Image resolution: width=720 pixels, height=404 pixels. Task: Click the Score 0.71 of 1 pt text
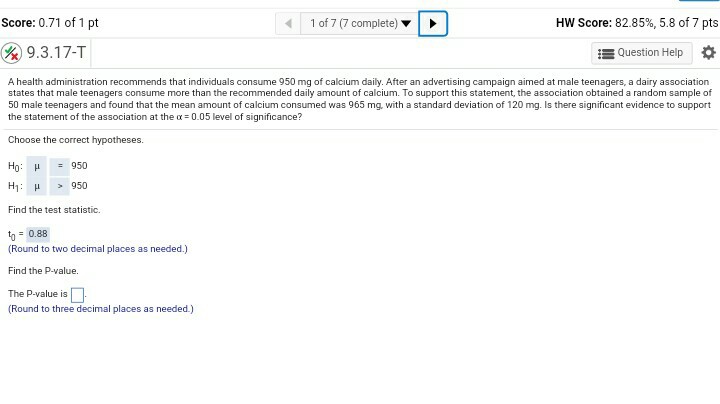click(x=50, y=23)
